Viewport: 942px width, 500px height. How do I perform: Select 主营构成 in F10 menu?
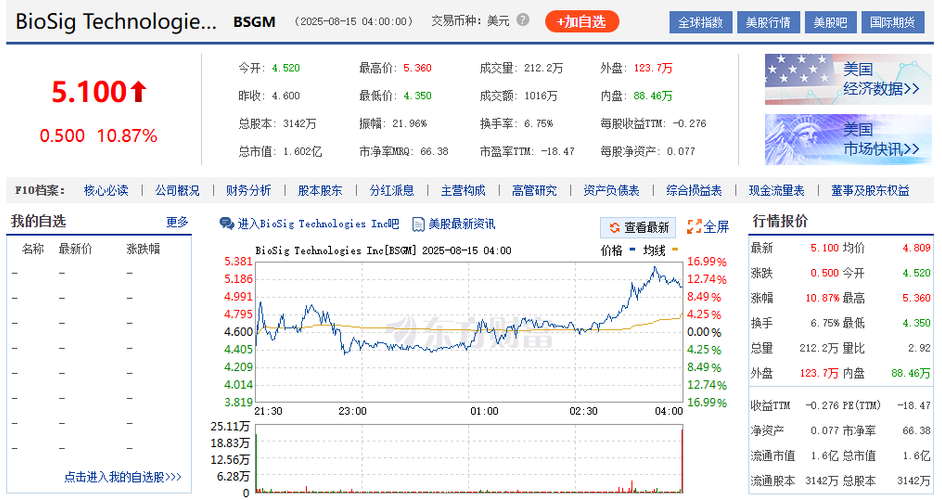pos(463,191)
